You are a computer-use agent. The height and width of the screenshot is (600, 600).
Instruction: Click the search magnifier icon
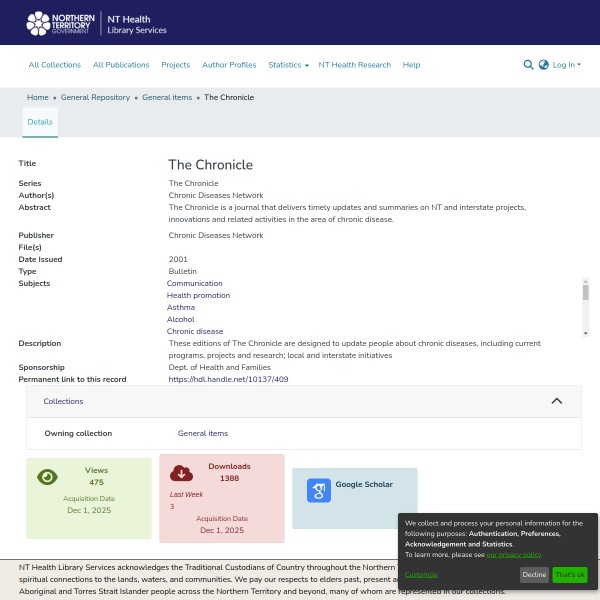pyautogui.click(x=528, y=65)
